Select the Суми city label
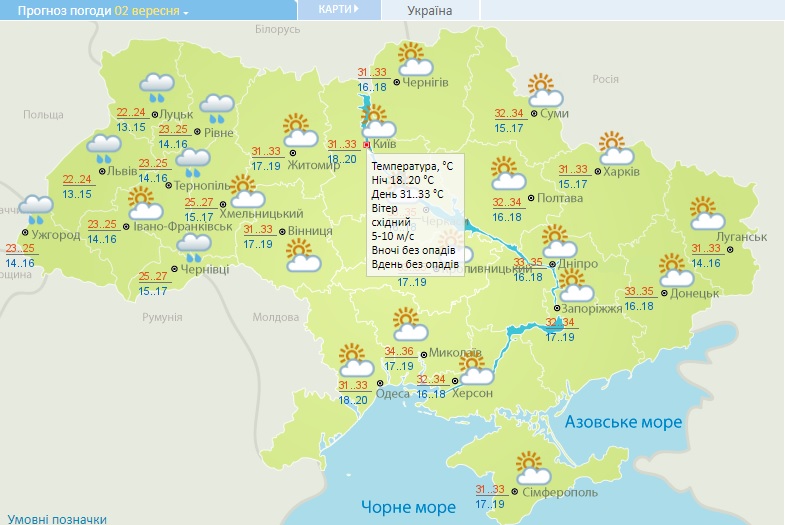Screen dimensions: 785x525 point(555,114)
